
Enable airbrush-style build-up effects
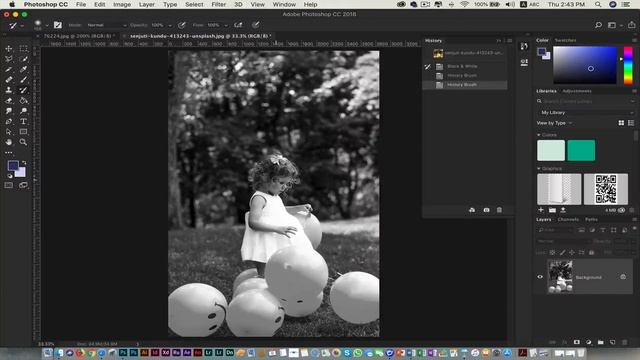point(238,25)
